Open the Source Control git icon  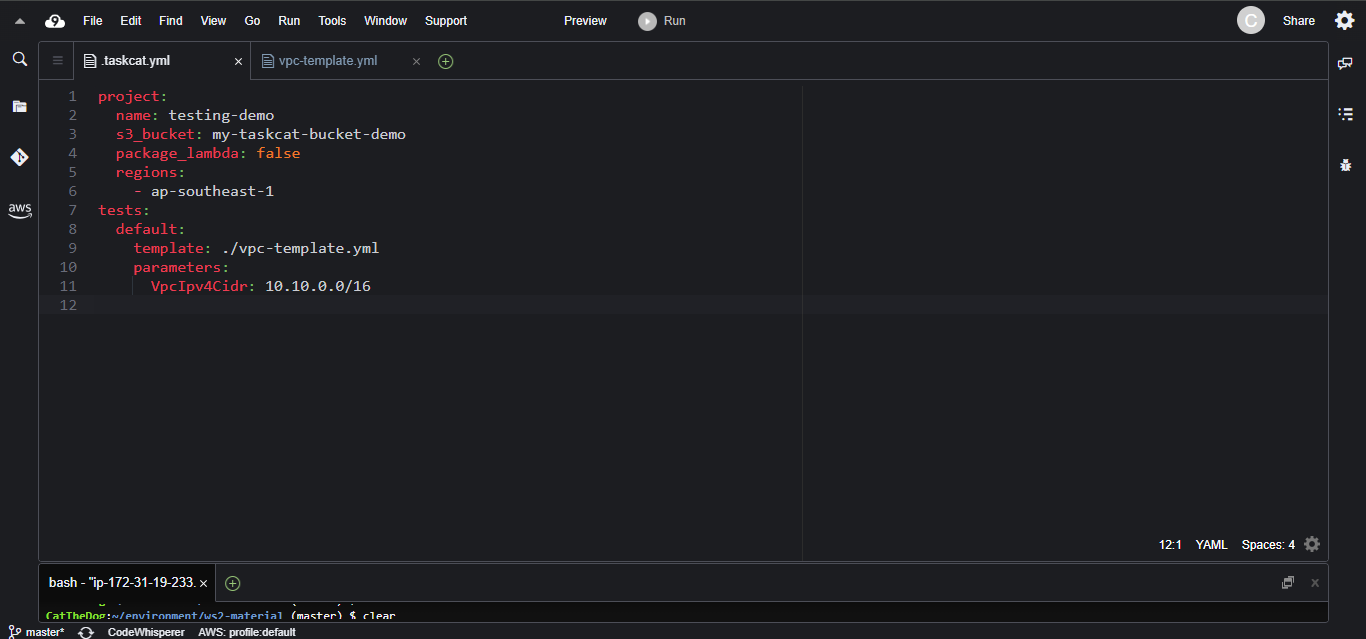(19, 157)
